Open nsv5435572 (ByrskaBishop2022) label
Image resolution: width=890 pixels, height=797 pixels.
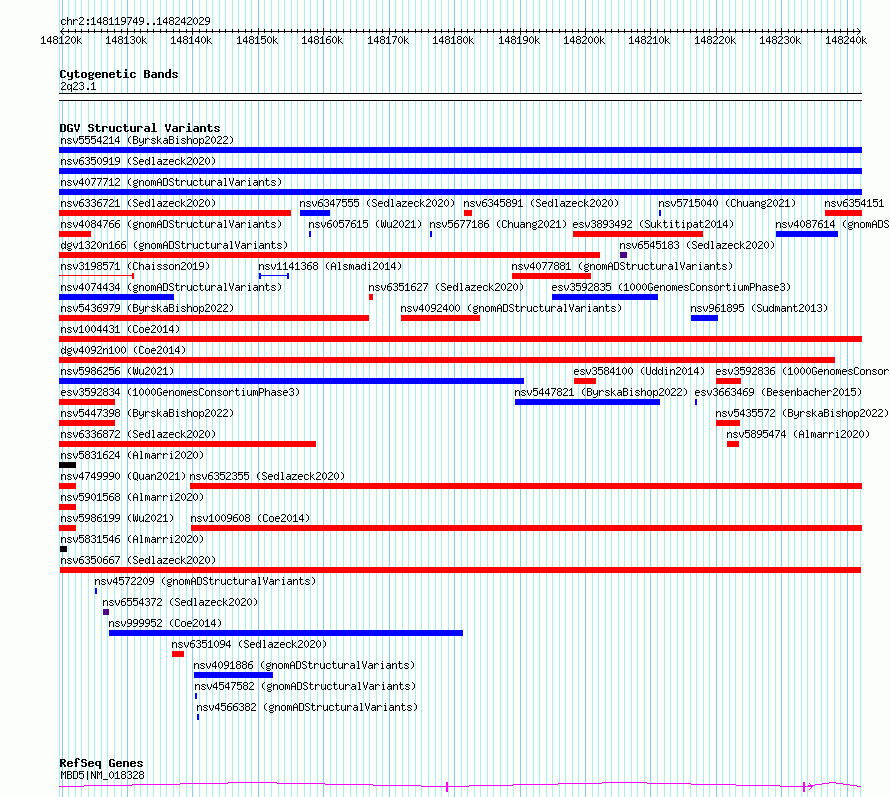[802, 413]
